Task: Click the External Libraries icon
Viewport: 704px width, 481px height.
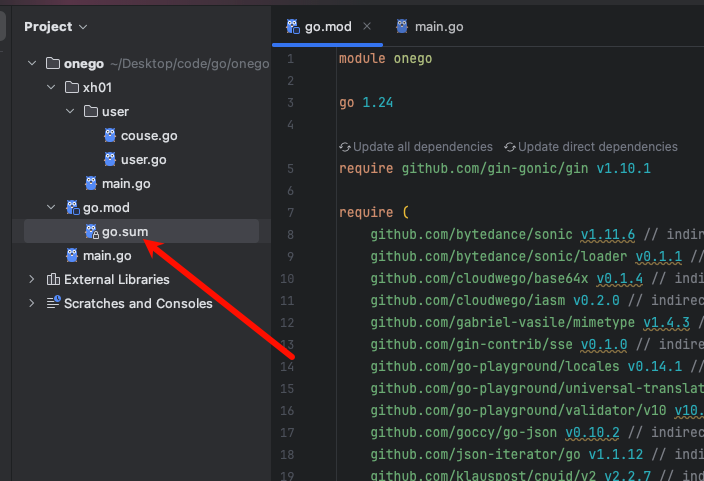Action: (x=53, y=279)
